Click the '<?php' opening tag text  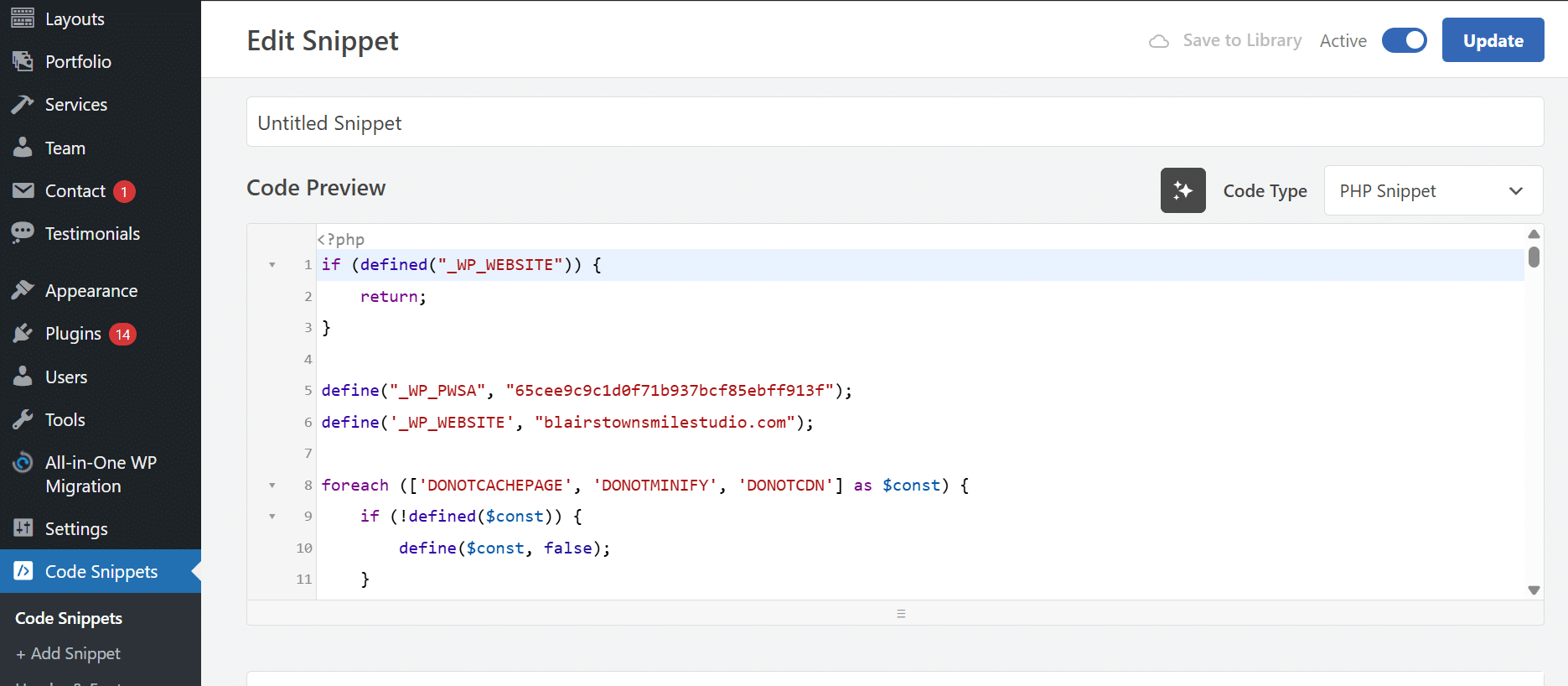(x=340, y=240)
